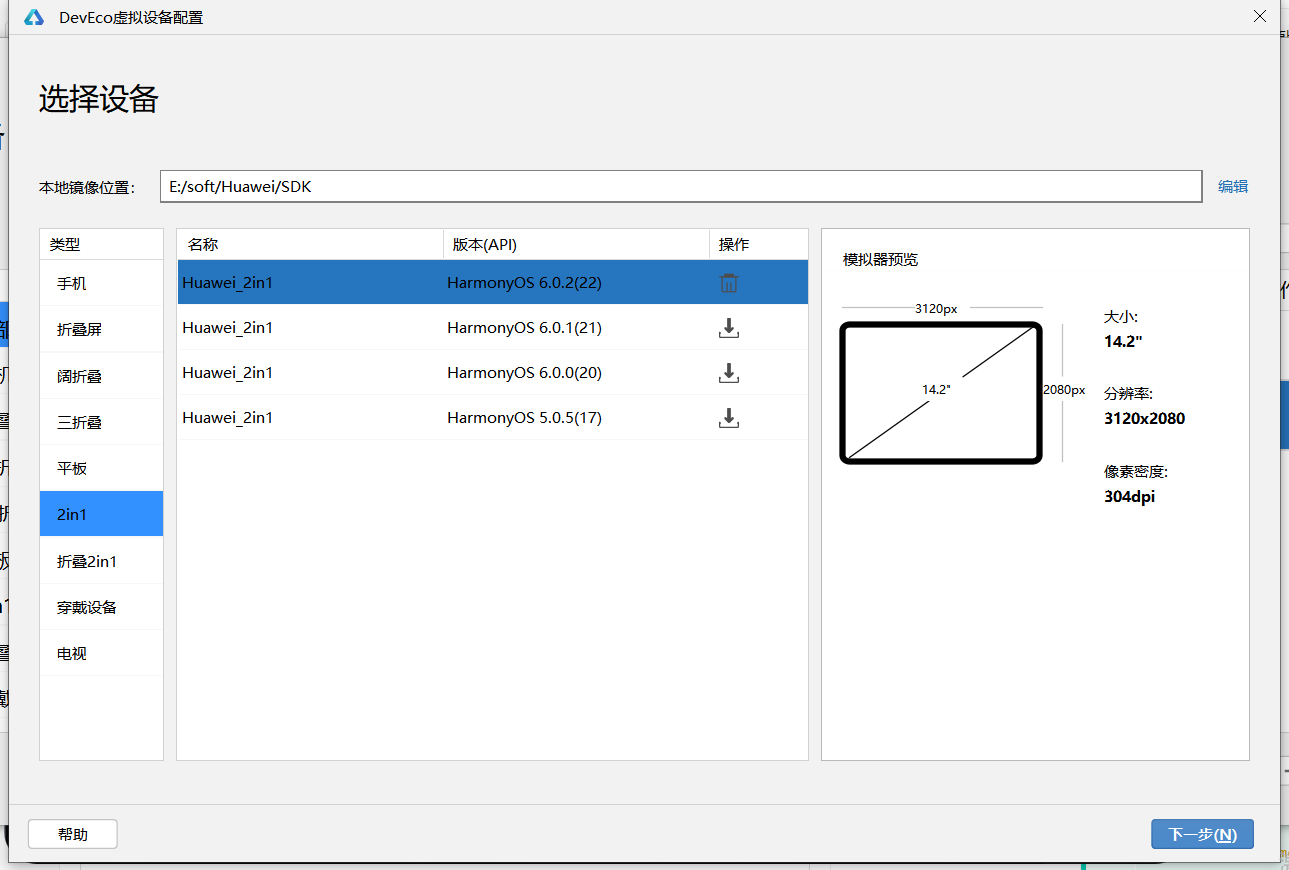Select the 穿戴设备 device type
The height and width of the screenshot is (870, 1289).
(101, 607)
